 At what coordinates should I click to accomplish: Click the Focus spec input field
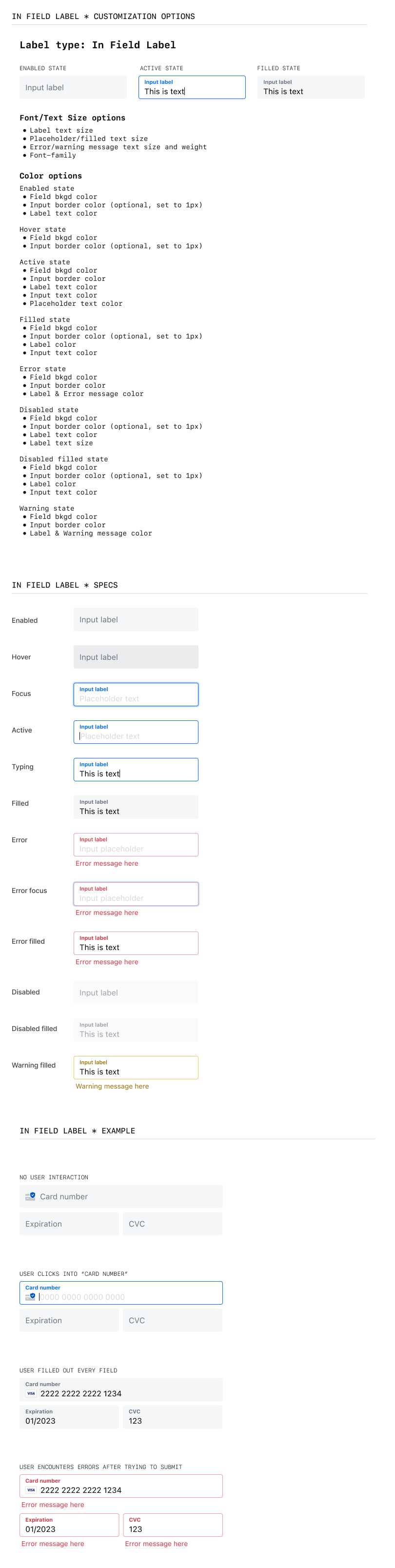(x=136, y=695)
